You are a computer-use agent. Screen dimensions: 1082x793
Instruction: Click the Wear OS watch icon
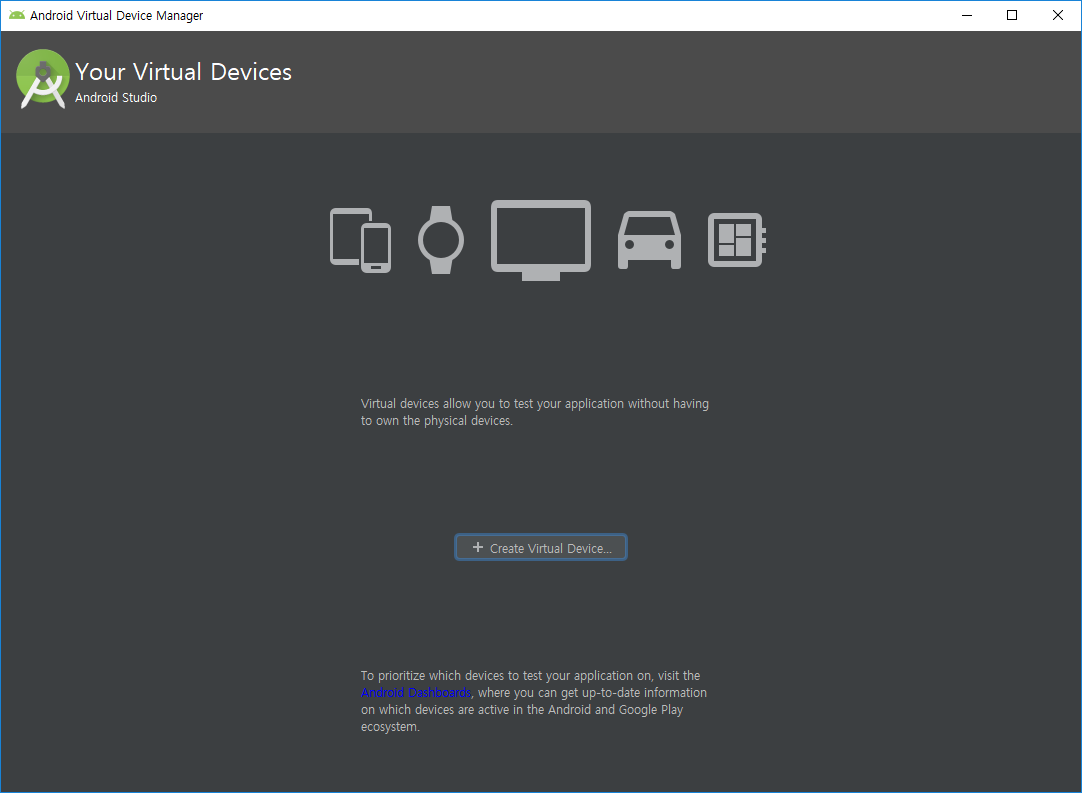441,239
